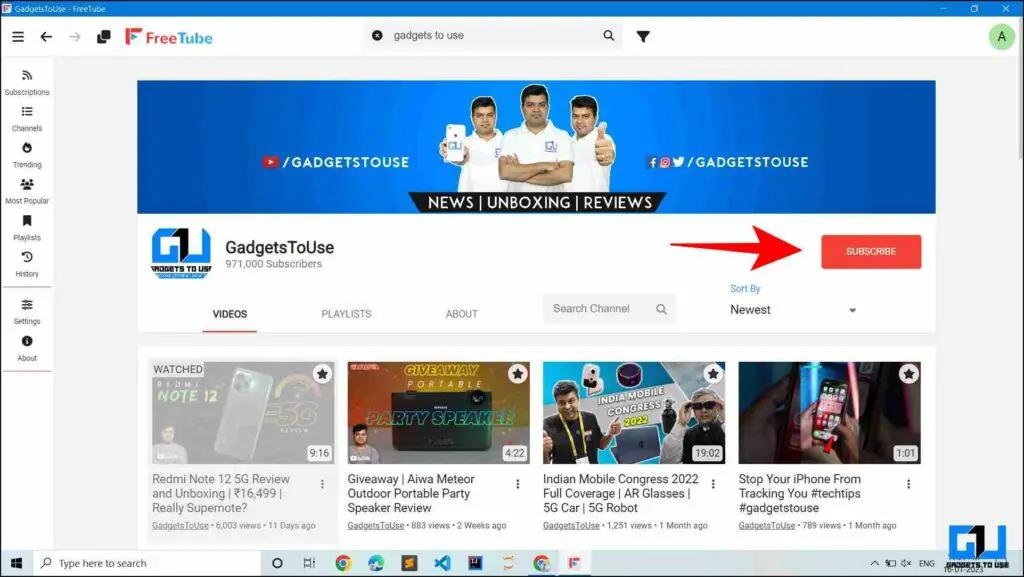Click the GadgetsToUse channel avatar
Viewport: 1024px width, 577px height.
pos(182,253)
